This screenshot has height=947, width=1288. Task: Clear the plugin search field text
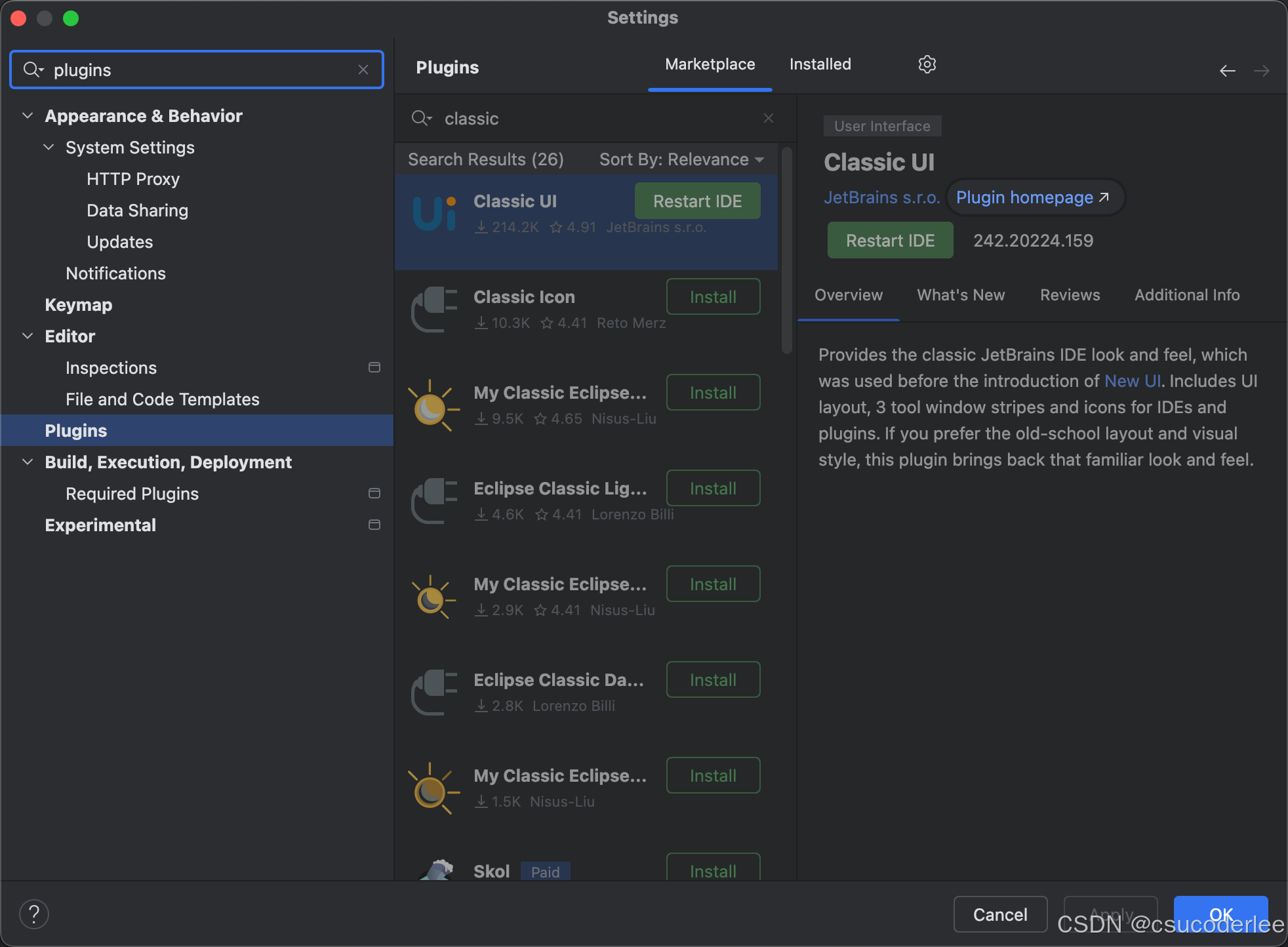[769, 118]
